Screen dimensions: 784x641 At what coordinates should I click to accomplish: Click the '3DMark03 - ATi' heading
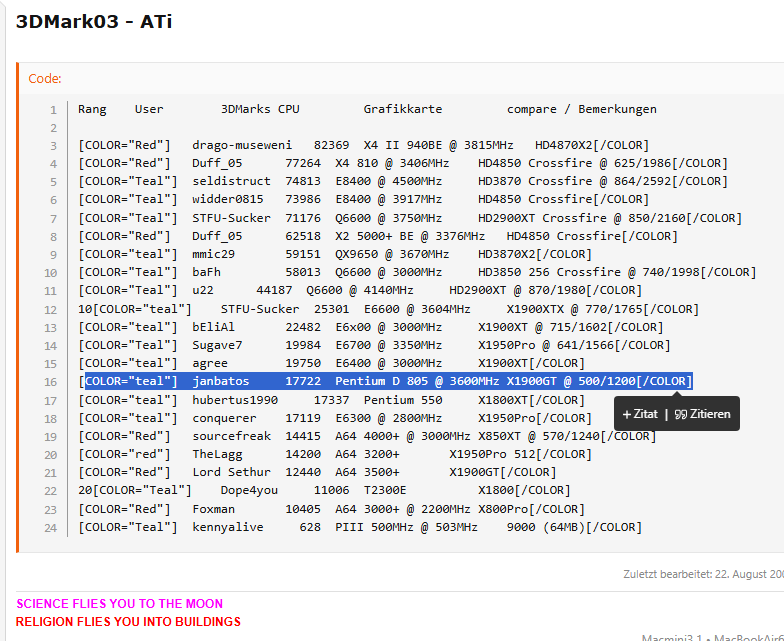[x=94, y=22]
